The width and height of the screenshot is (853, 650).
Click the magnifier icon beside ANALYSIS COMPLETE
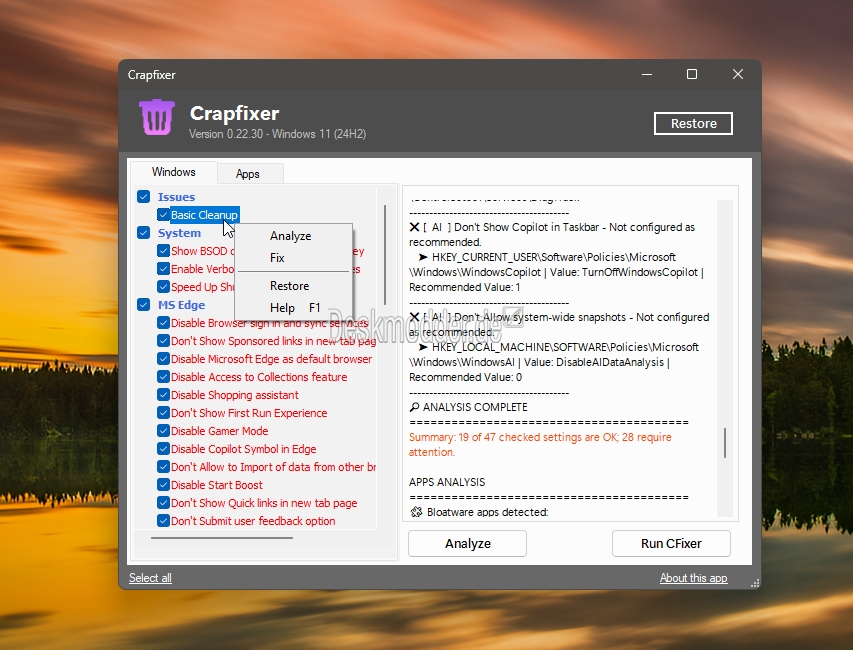click(415, 407)
